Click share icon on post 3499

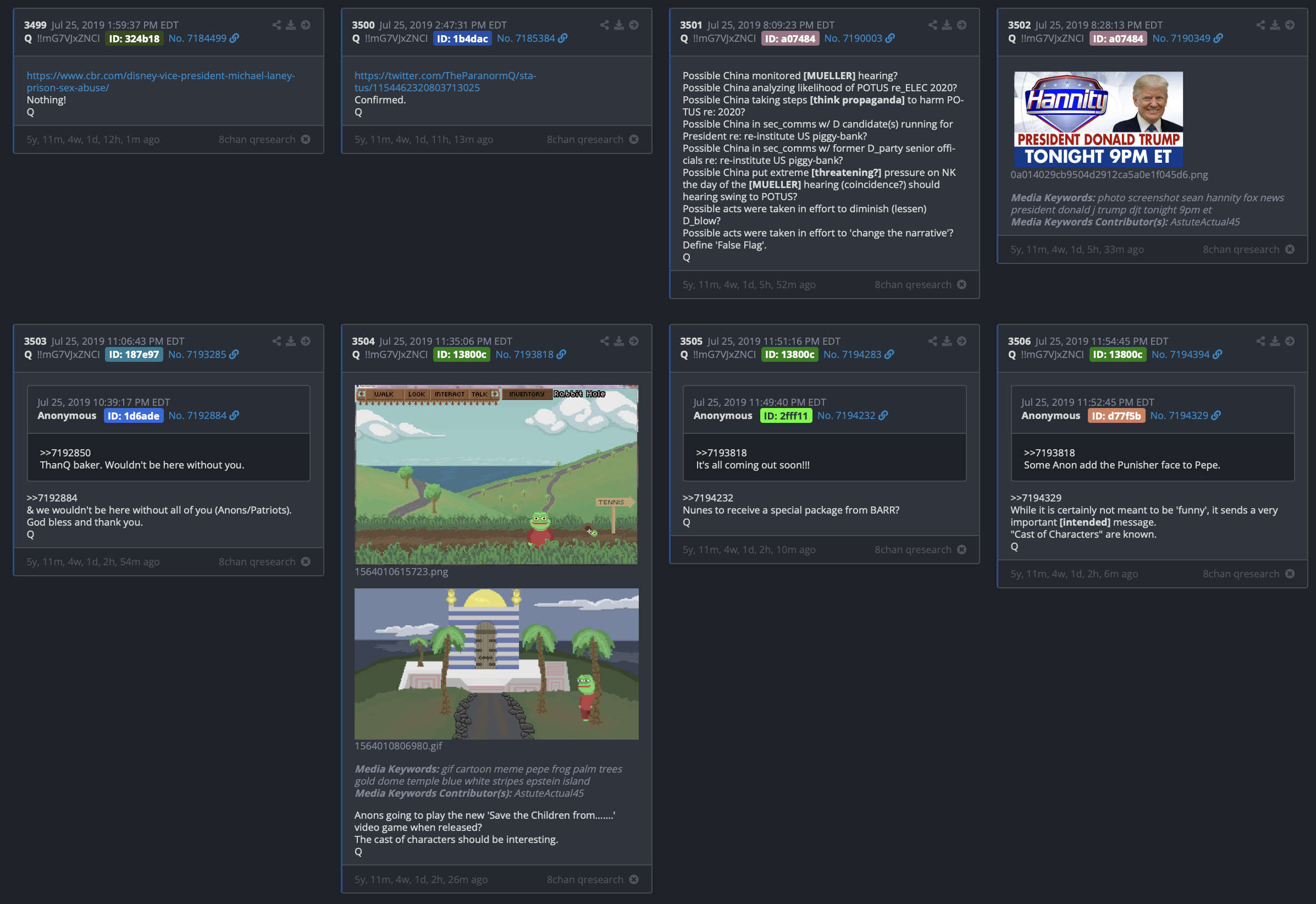click(x=277, y=25)
